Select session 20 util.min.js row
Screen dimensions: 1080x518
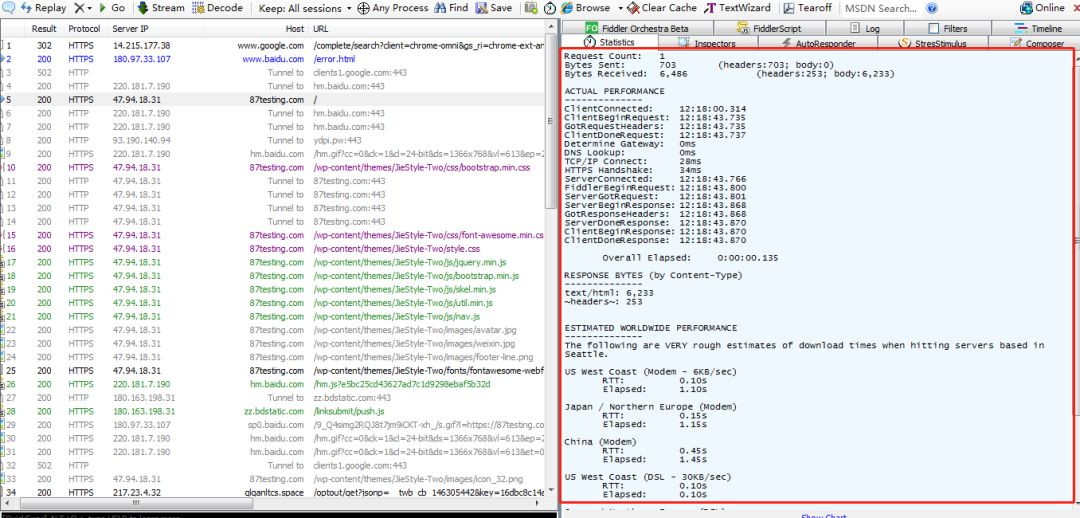(x=273, y=303)
